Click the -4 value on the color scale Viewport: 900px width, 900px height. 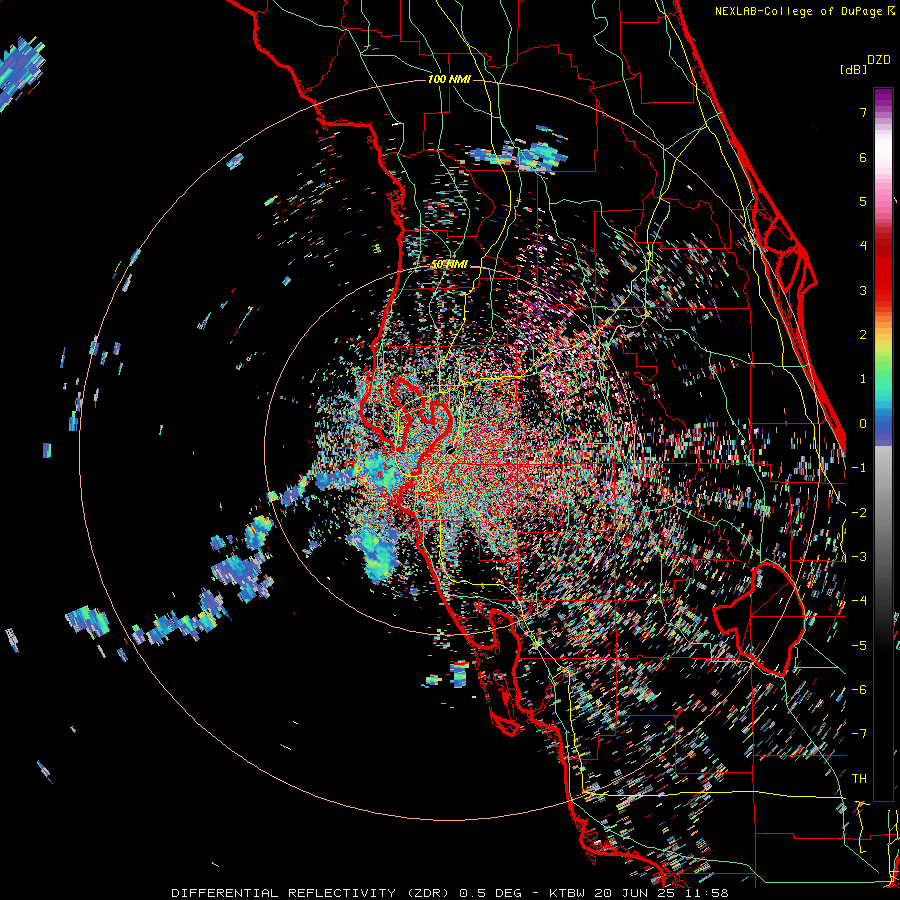pyautogui.click(x=859, y=601)
